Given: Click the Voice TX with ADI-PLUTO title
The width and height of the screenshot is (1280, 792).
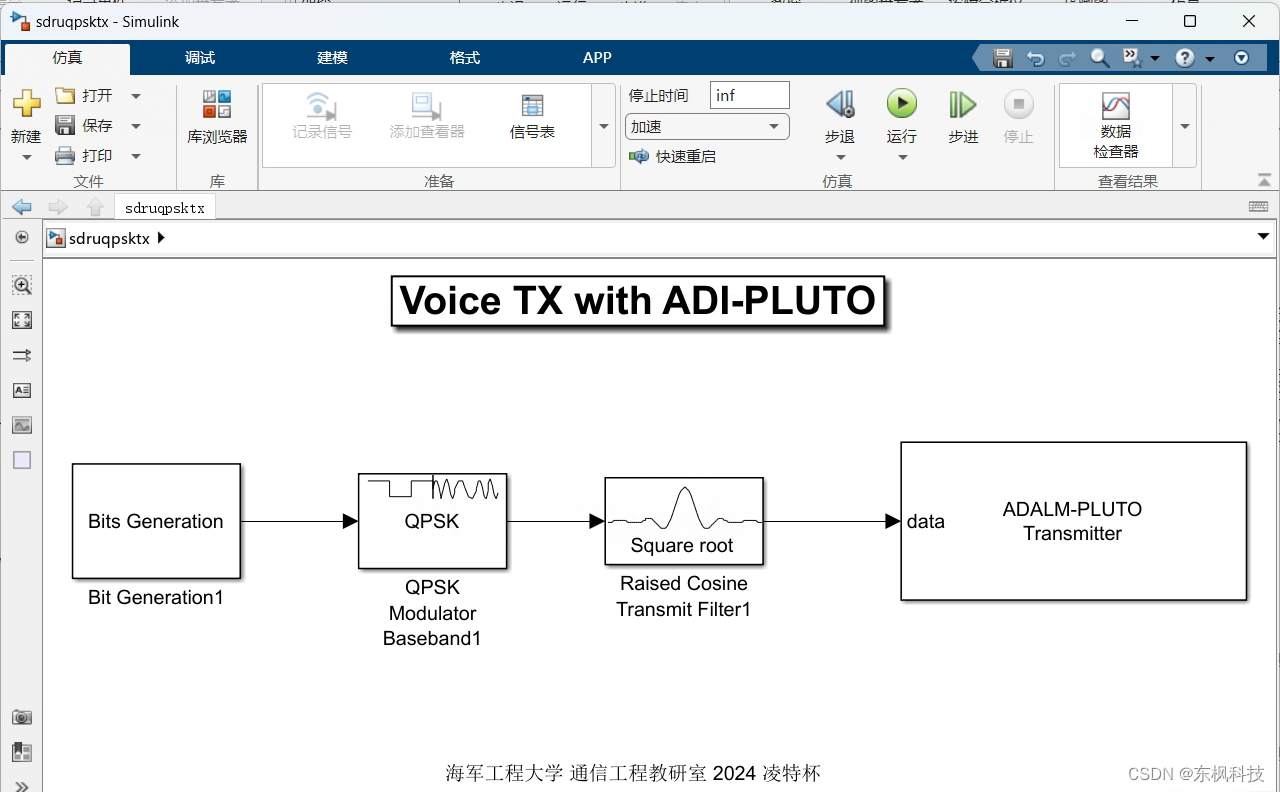Looking at the screenshot, I should click(637, 300).
